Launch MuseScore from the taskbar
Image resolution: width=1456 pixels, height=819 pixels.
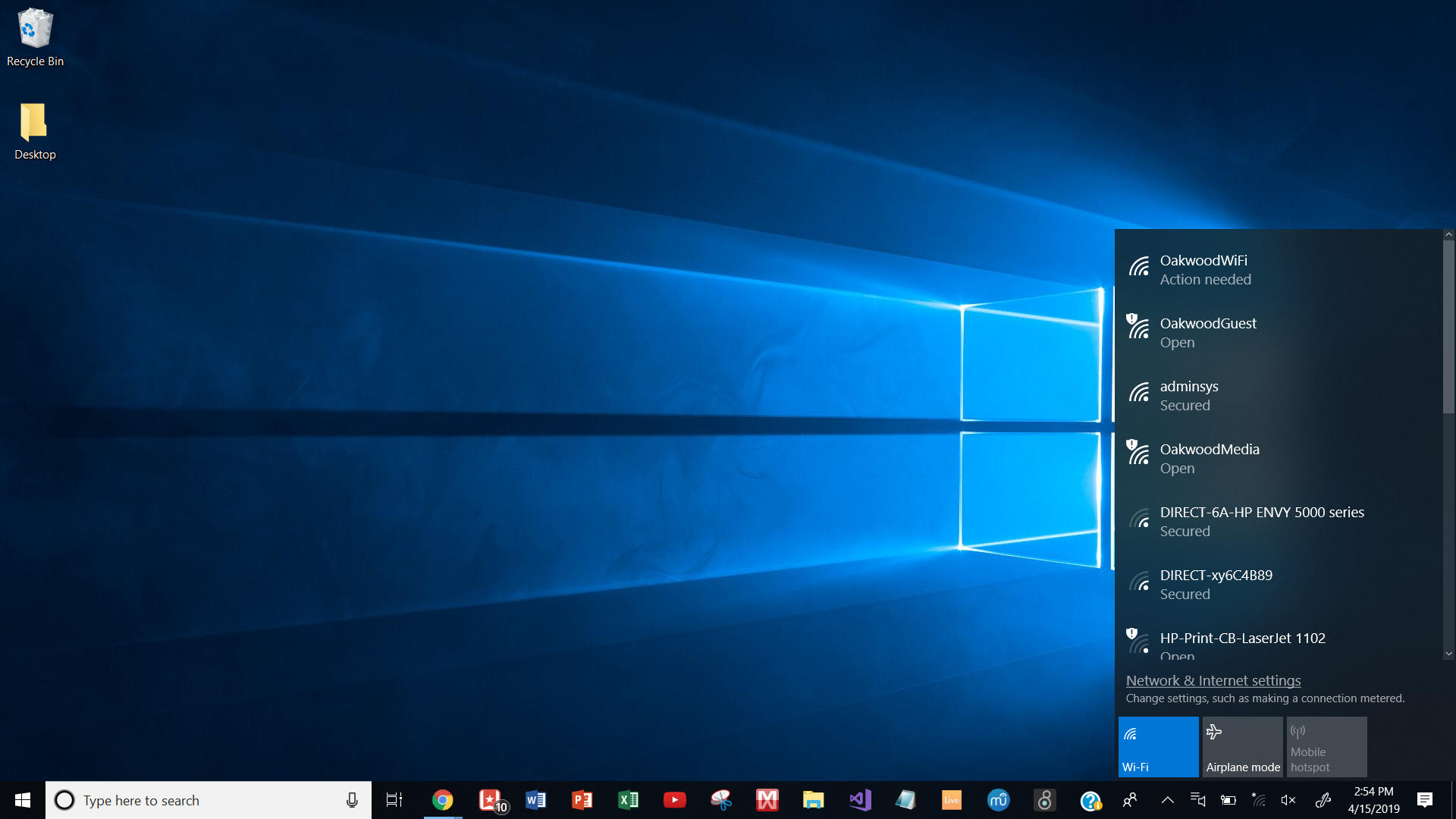tap(999, 800)
